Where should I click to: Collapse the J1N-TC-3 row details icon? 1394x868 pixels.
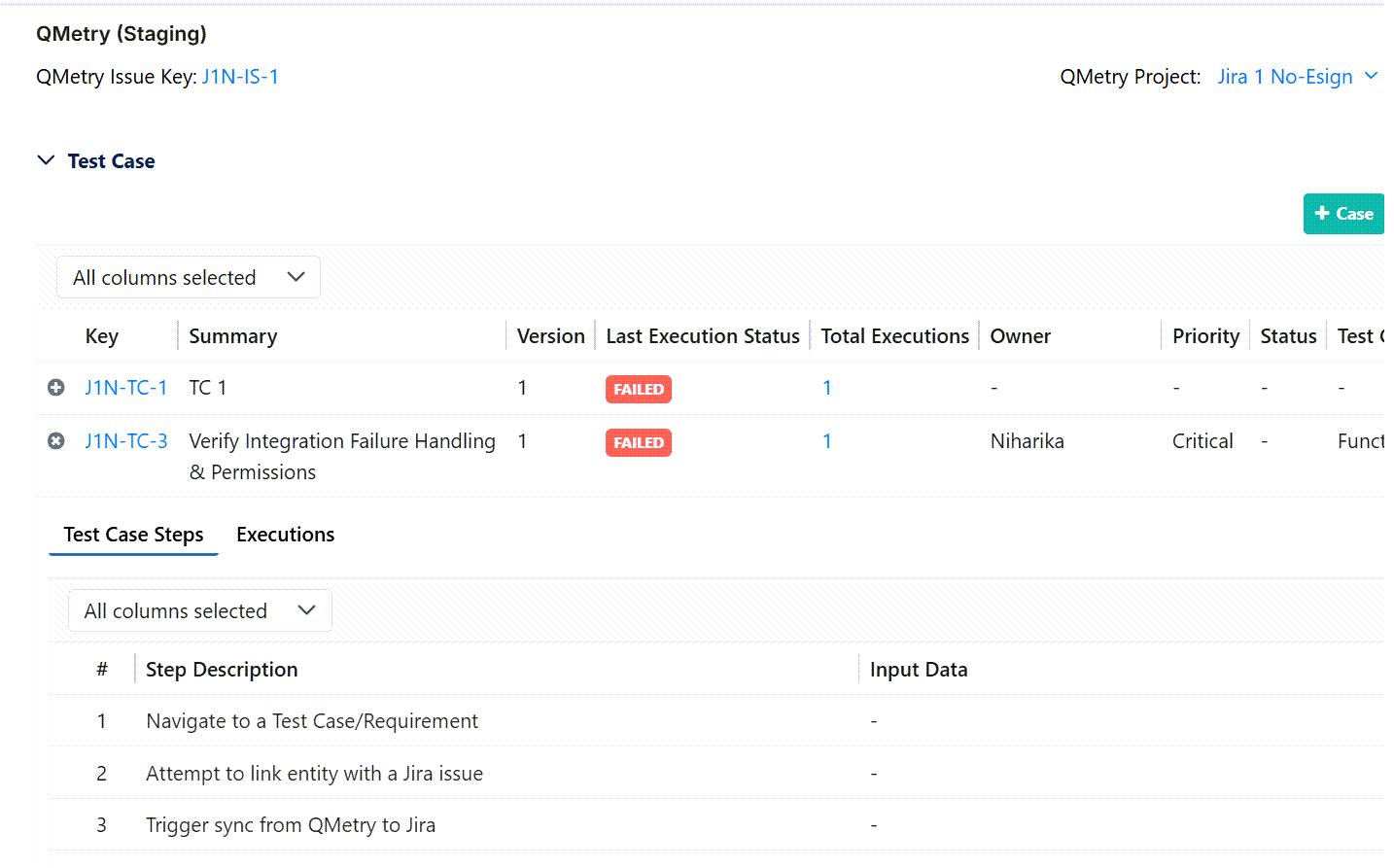56,441
